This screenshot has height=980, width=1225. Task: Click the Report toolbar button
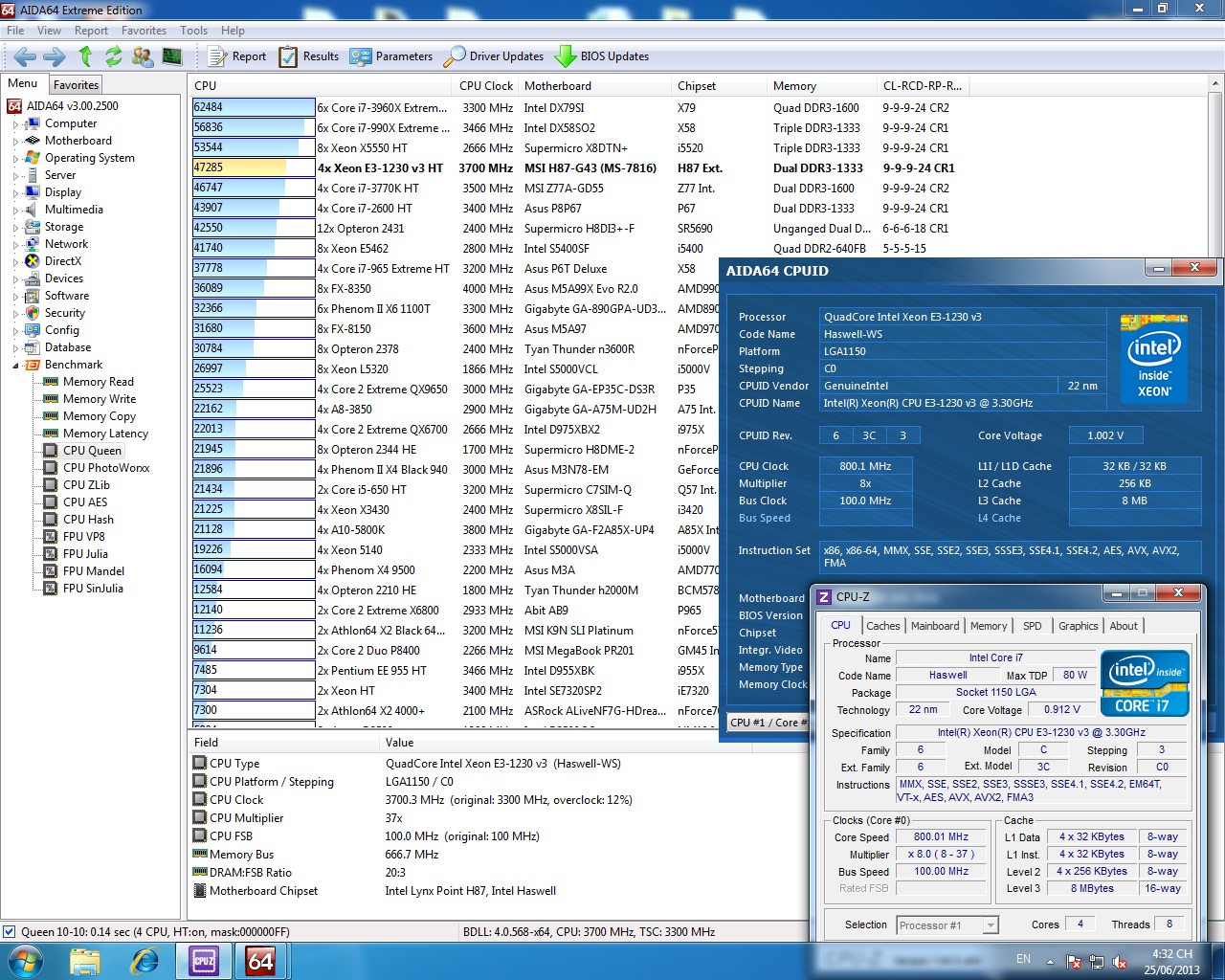(x=237, y=56)
